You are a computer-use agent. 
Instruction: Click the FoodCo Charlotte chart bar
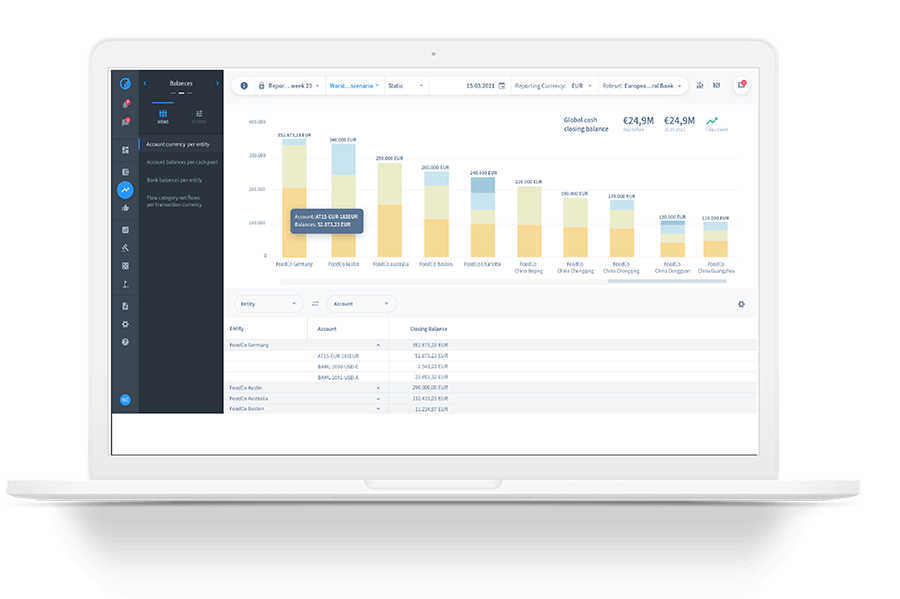point(483,217)
